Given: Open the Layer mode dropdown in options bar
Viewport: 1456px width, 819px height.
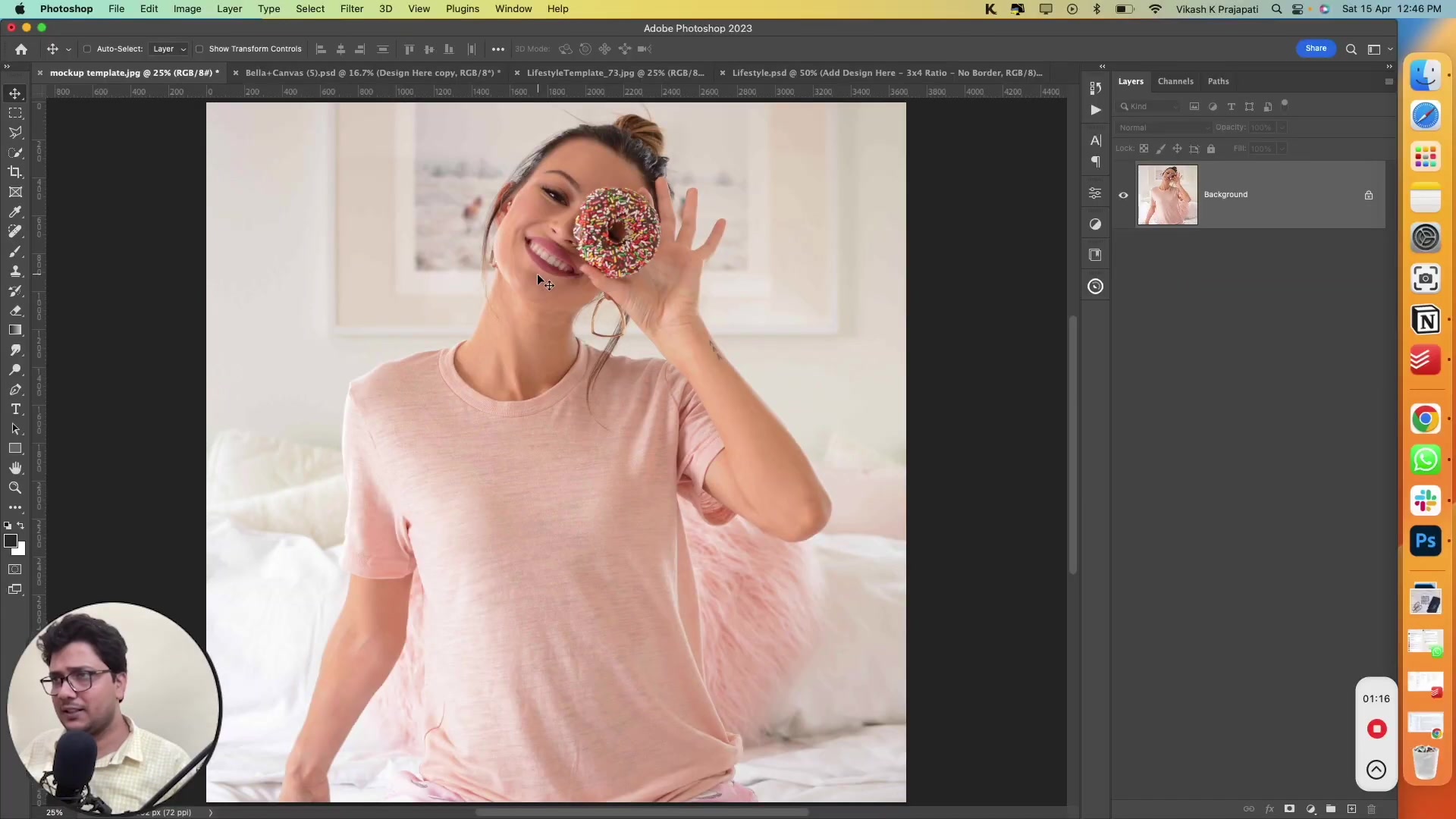Looking at the screenshot, I should (x=168, y=49).
